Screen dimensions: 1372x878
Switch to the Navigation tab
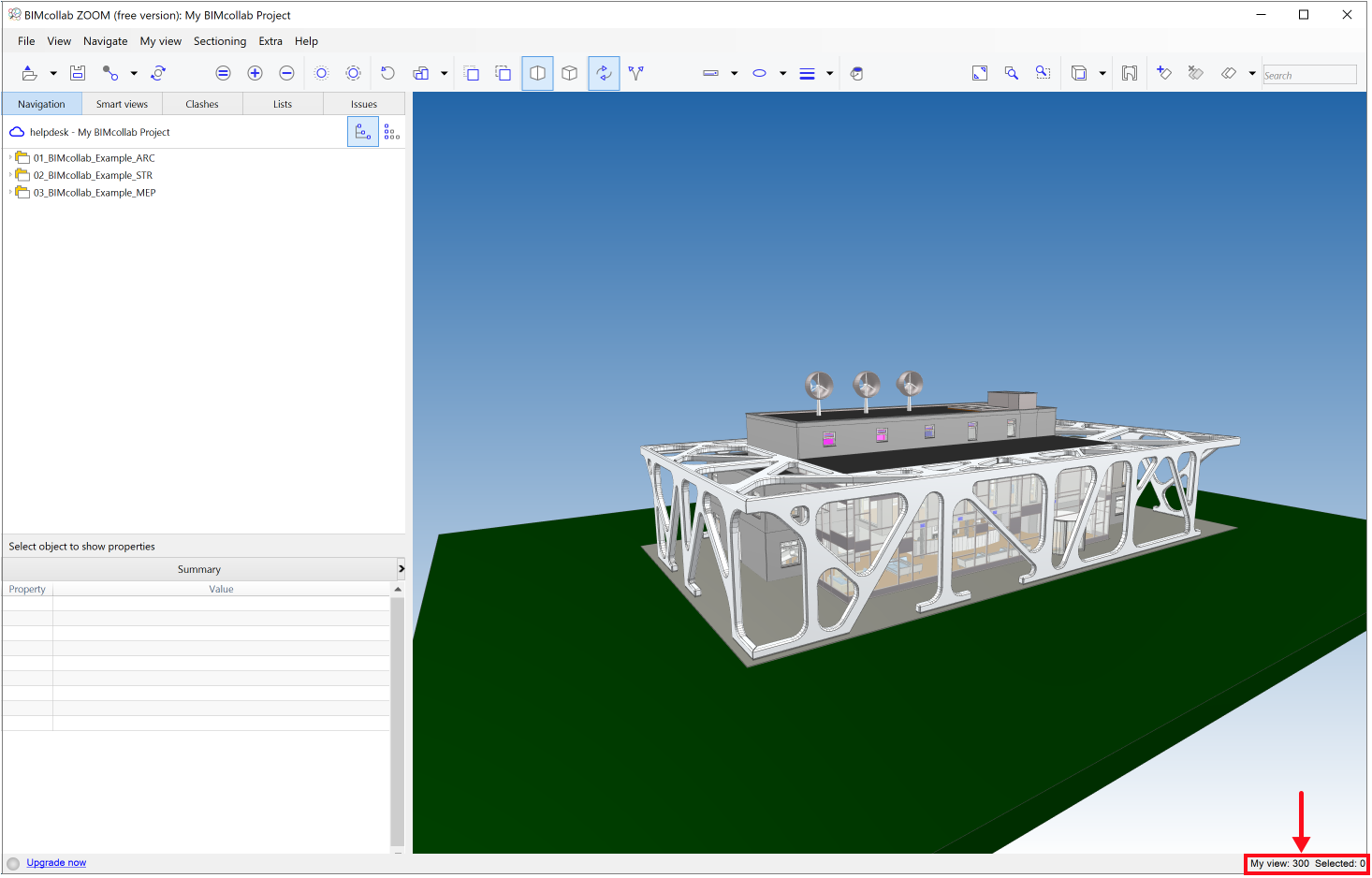pyautogui.click(x=42, y=104)
